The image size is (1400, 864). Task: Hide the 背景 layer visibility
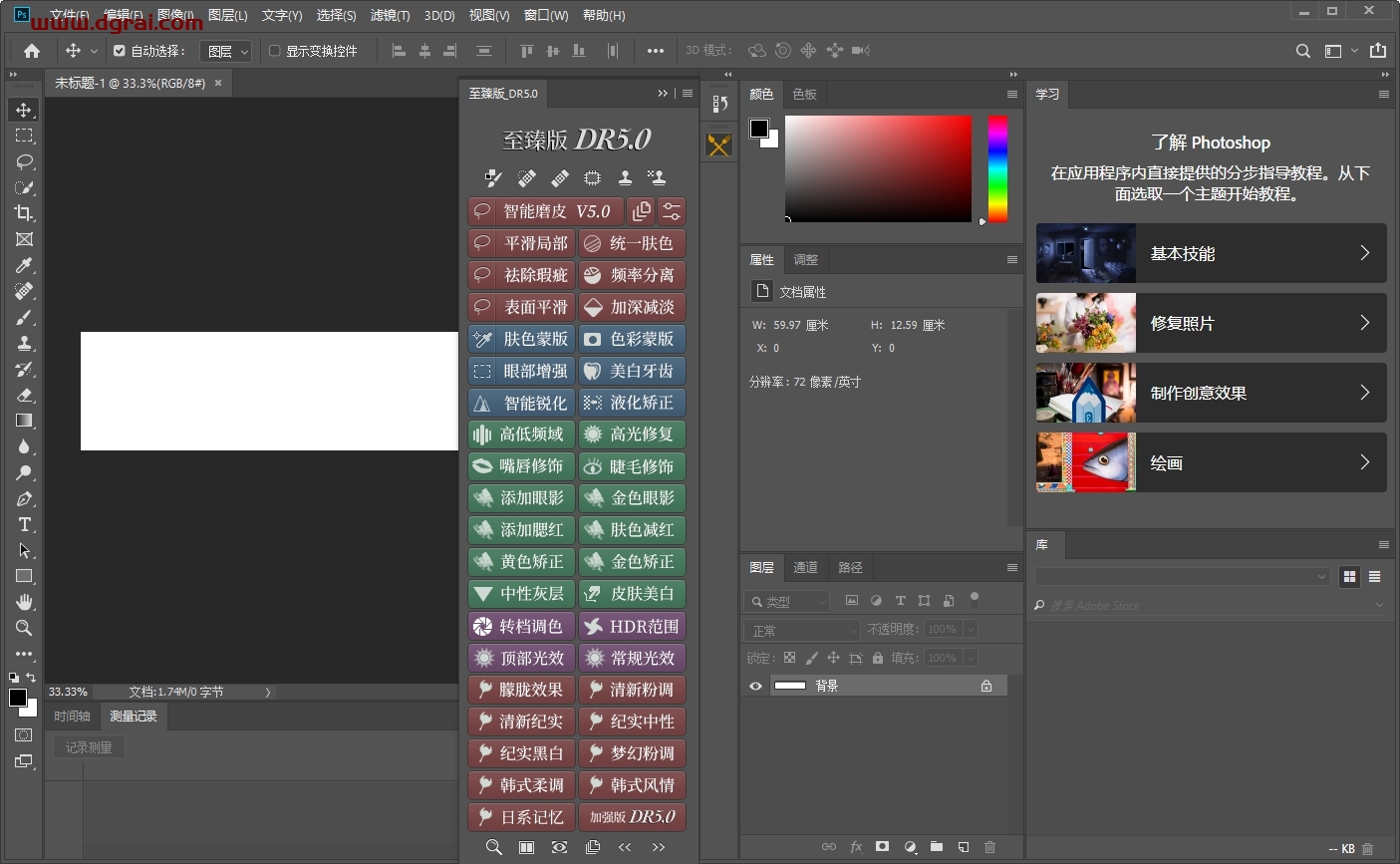point(755,686)
